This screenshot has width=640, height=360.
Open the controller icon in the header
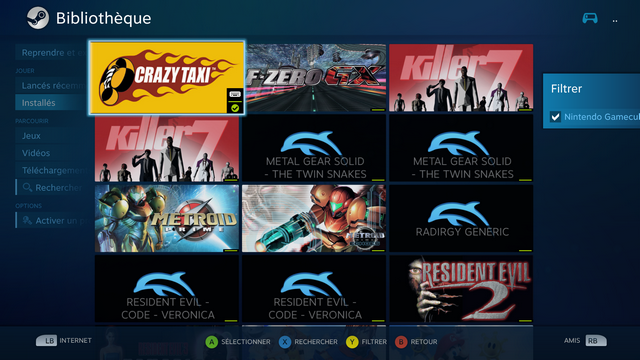590,18
